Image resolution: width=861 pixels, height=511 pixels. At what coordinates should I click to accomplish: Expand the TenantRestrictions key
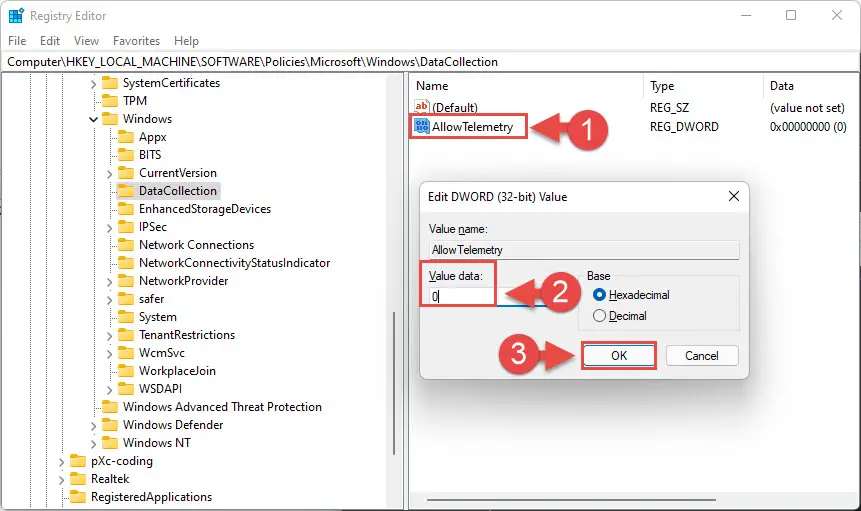click(109, 336)
